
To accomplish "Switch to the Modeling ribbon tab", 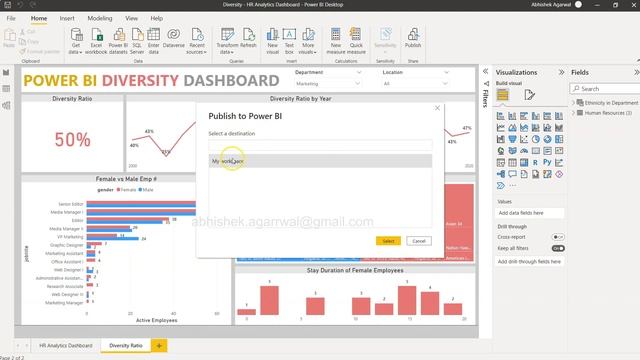I will (x=100, y=18).
